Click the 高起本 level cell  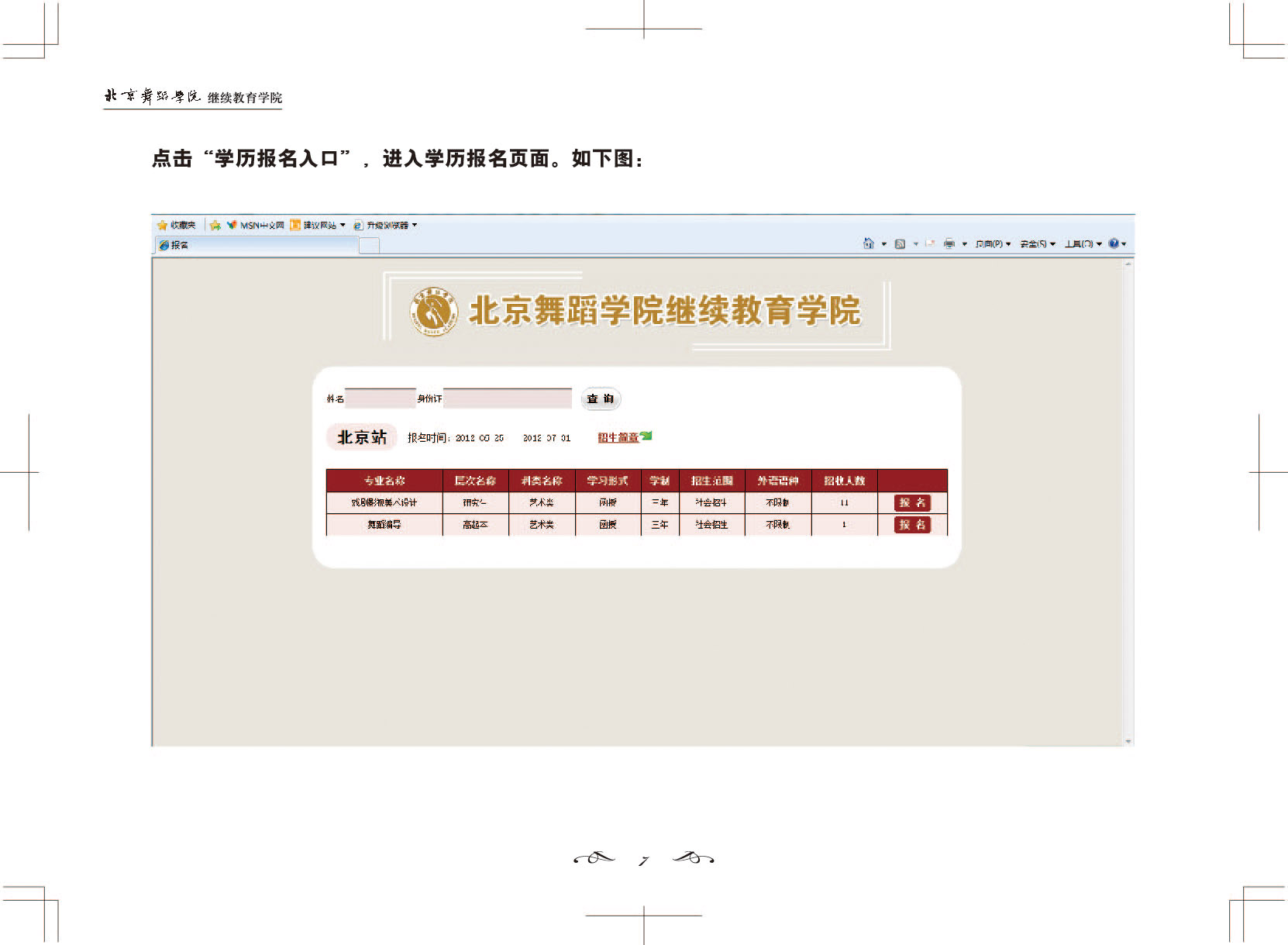tap(475, 525)
